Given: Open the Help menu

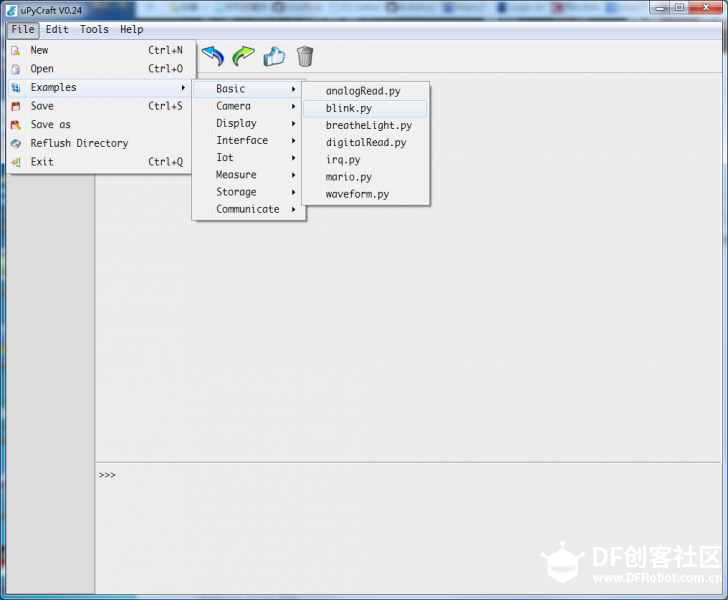Looking at the screenshot, I should pos(131,29).
